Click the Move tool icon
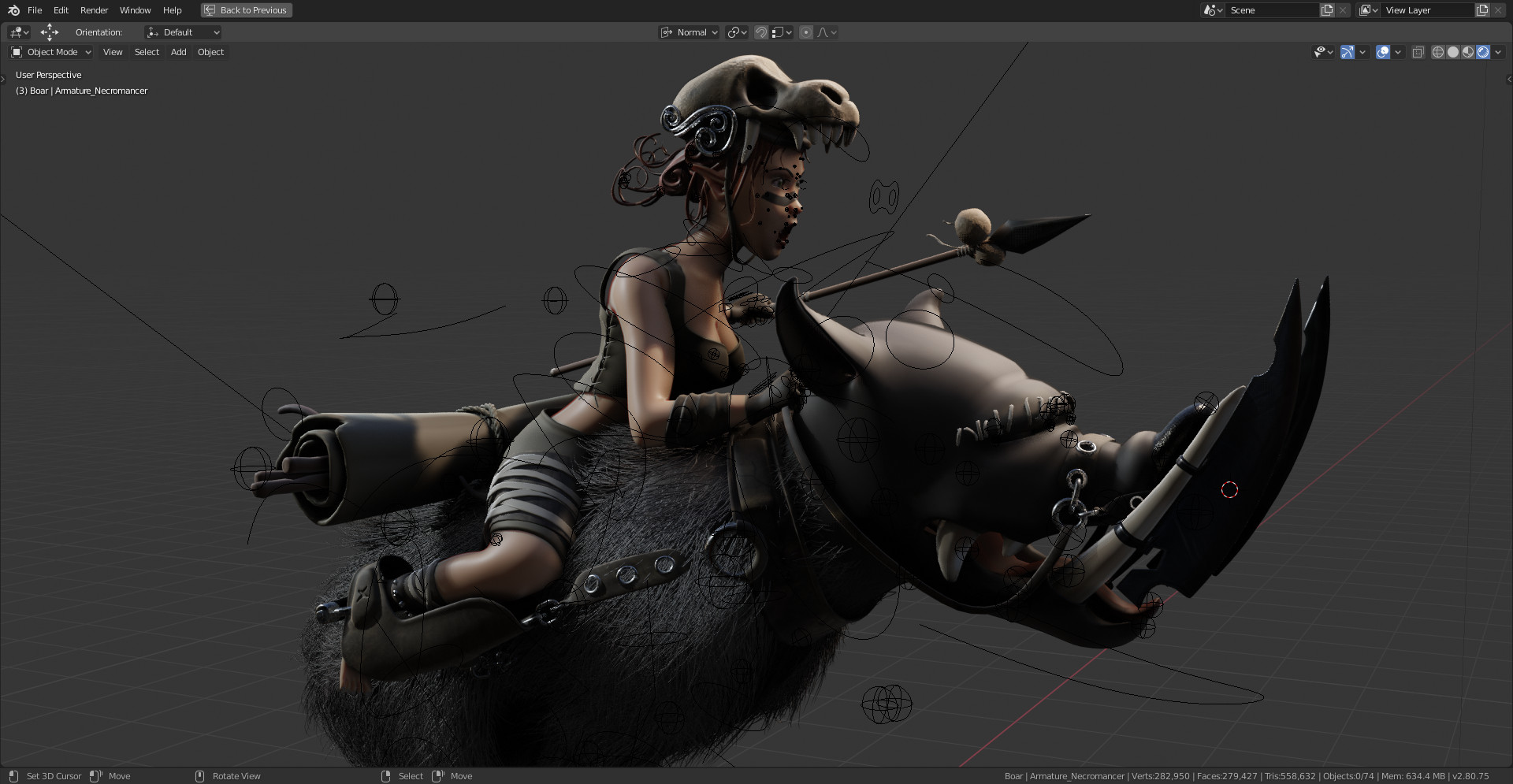1513x784 pixels. tap(50, 32)
